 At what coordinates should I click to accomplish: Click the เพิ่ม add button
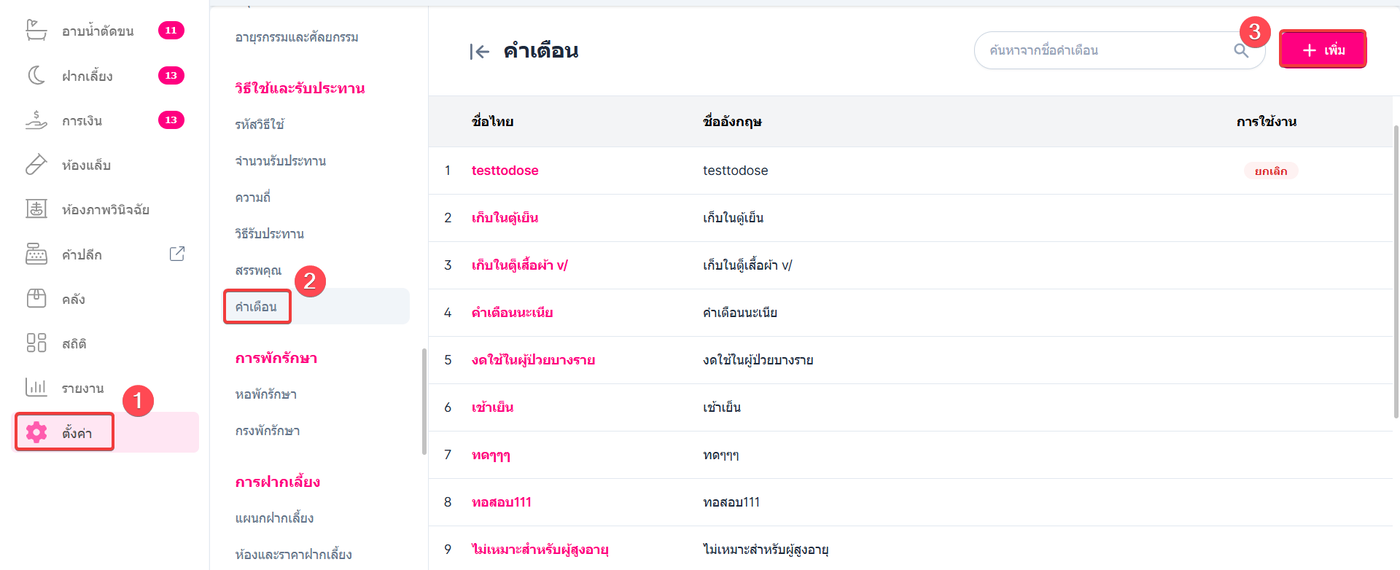(1323, 50)
